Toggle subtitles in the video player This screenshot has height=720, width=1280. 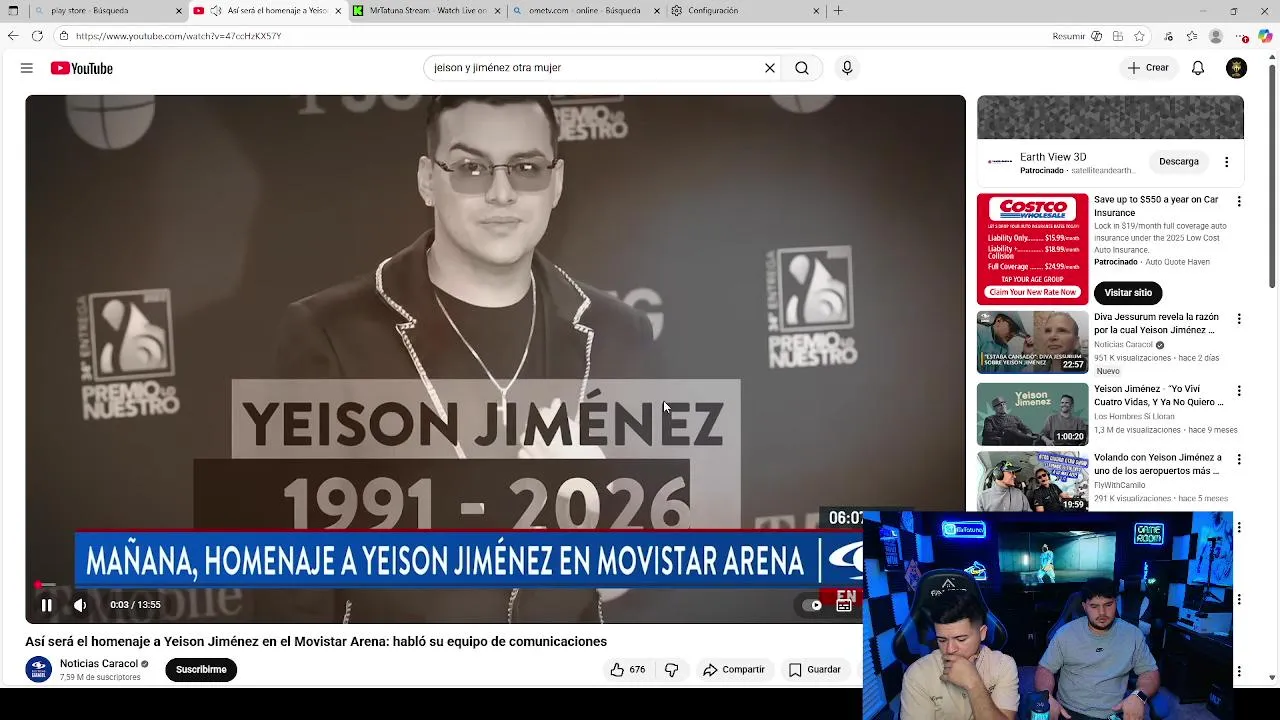[844, 605]
